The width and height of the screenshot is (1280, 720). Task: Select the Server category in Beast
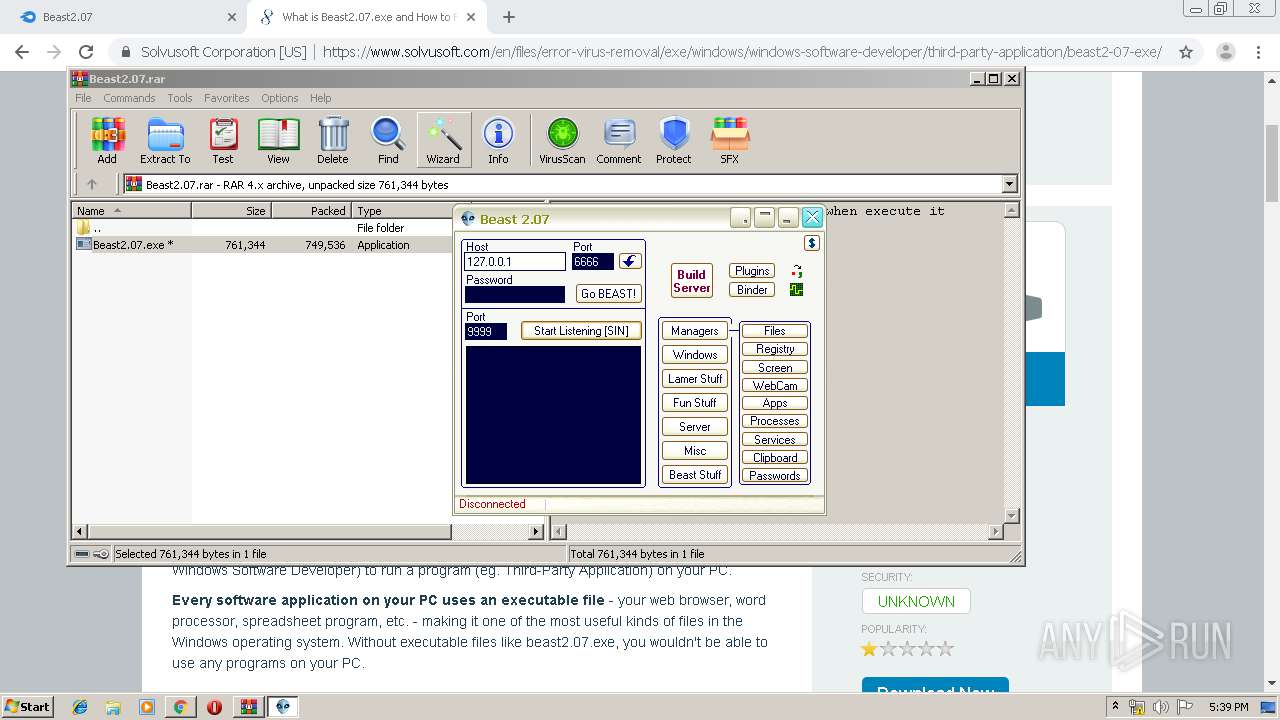[695, 427]
